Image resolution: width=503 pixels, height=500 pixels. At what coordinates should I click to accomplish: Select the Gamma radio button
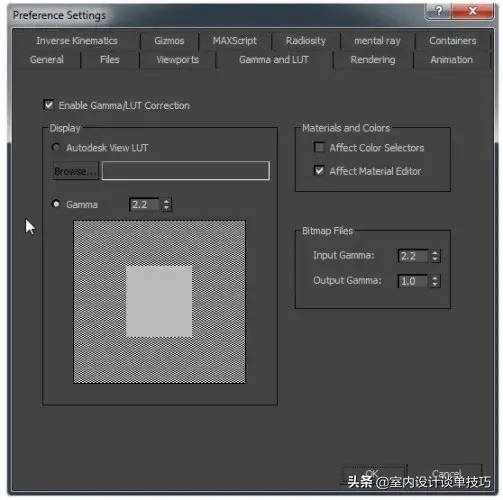56,204
